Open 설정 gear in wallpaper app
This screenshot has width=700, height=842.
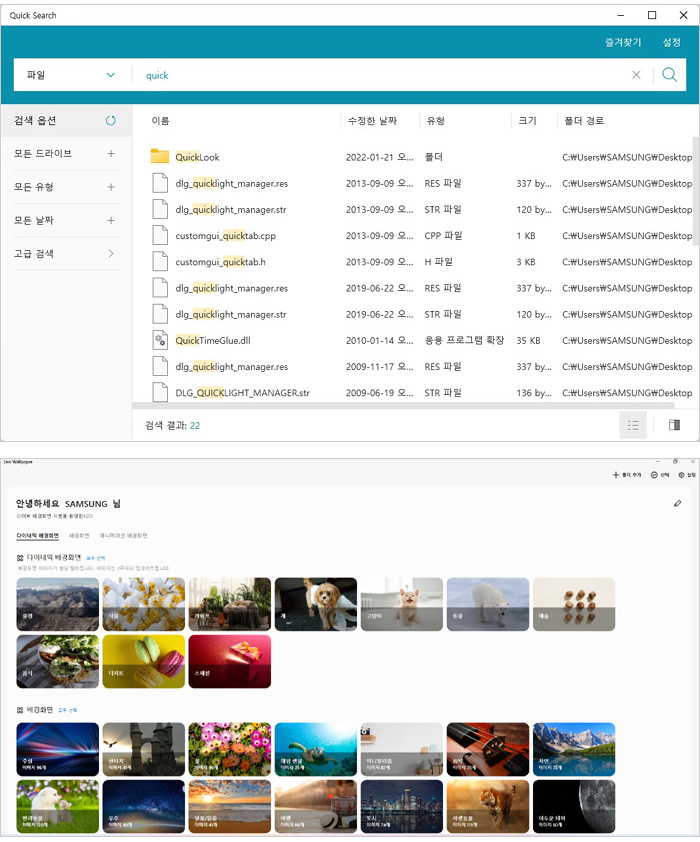click(x=682, y=475)
